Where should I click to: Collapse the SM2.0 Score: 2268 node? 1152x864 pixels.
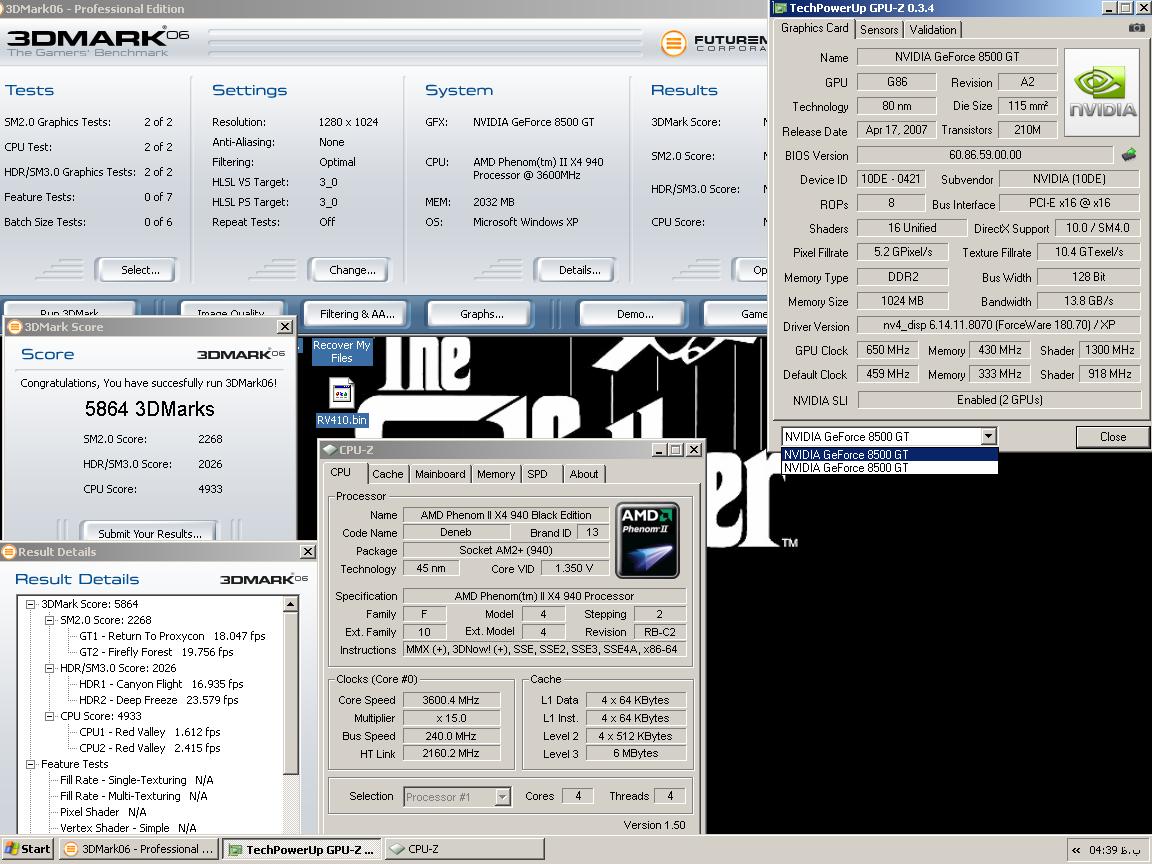point(49,620)
